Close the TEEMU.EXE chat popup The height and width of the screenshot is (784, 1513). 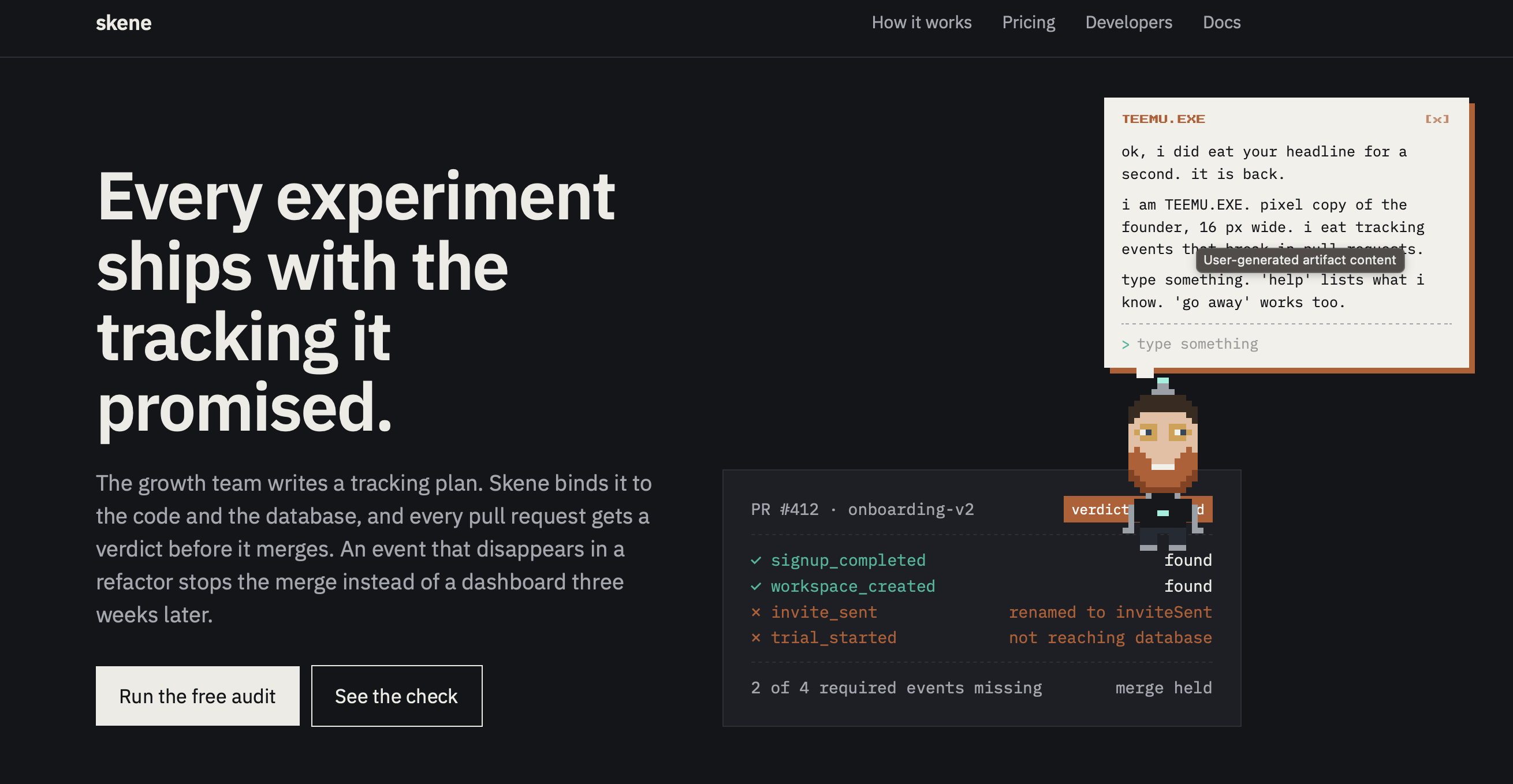click(x=1437, y=119)
